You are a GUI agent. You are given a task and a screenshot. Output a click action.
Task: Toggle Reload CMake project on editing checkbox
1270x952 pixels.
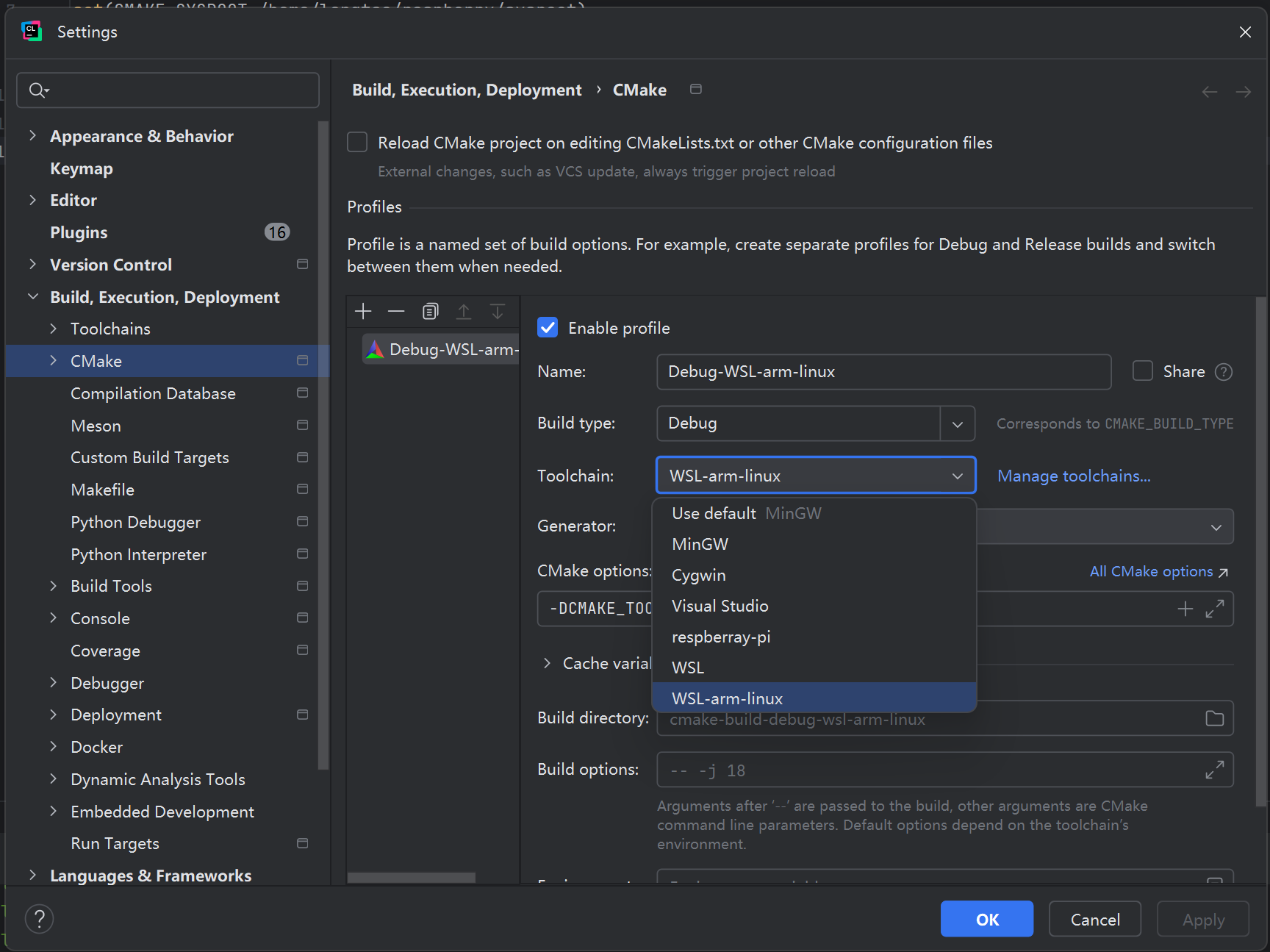tap(357, 143)
